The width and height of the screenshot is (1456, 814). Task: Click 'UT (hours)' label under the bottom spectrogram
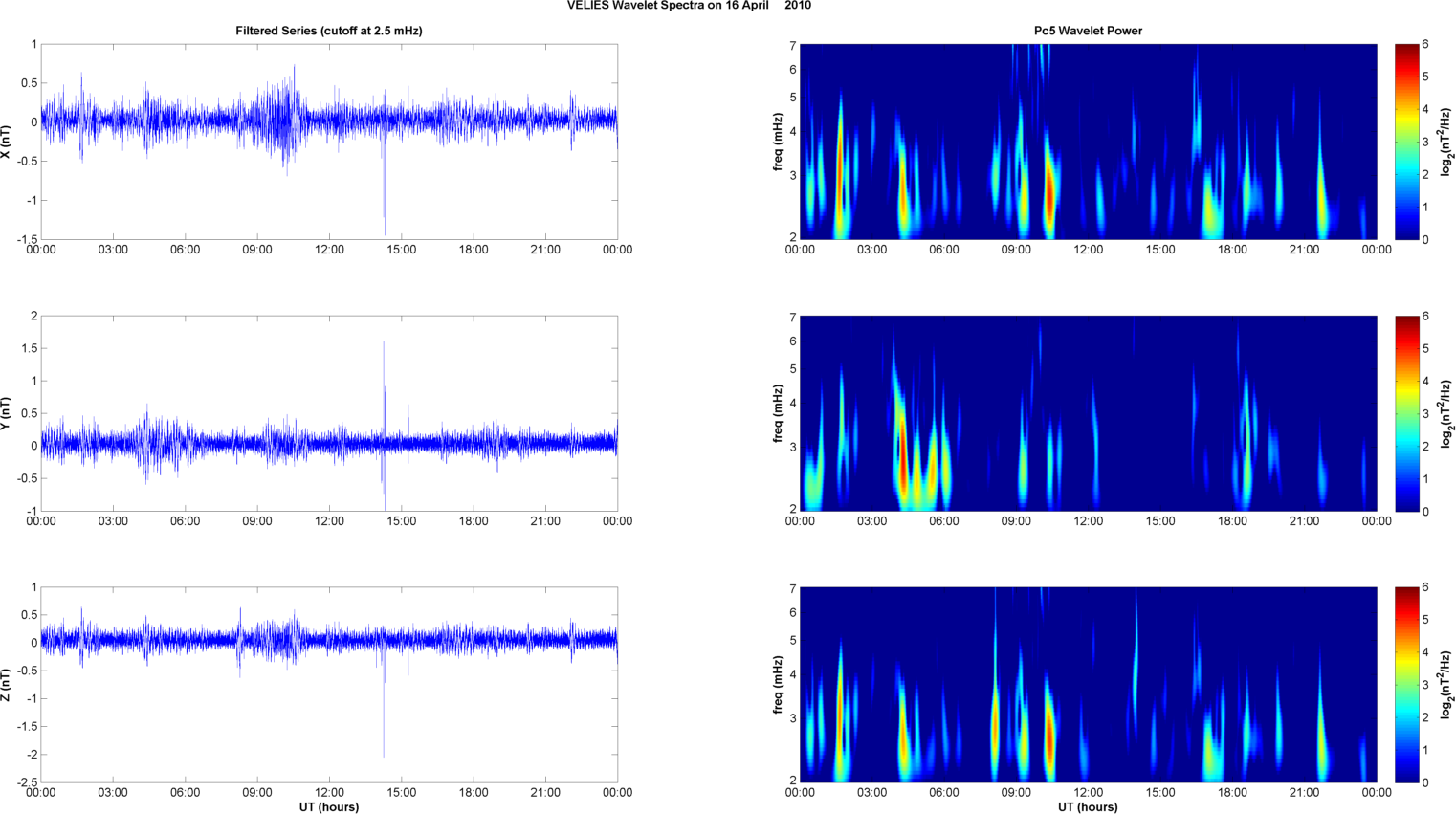pos(1088,807)
